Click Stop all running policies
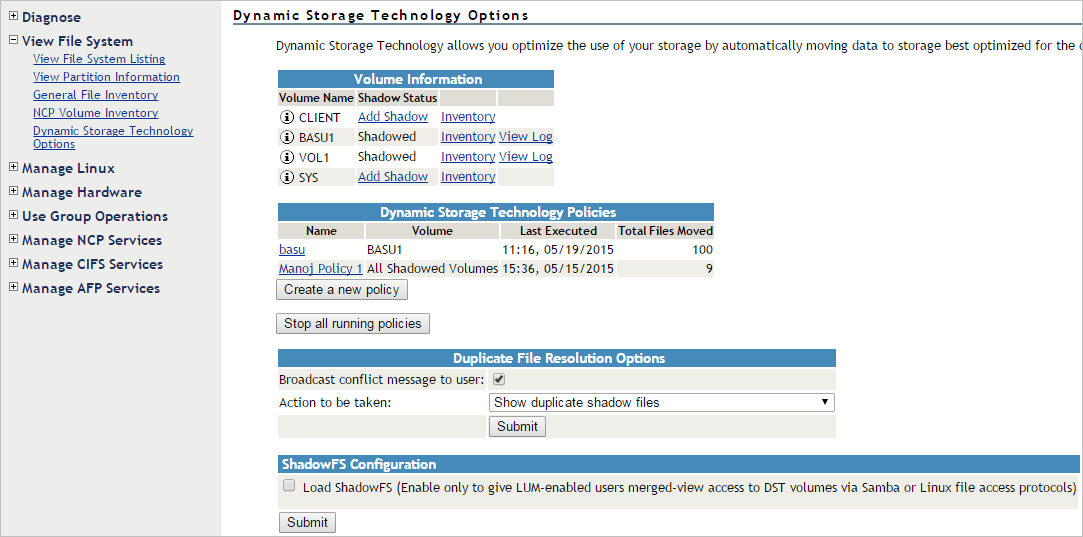Screen dimensions: 1083x537 tap(353, 323)
